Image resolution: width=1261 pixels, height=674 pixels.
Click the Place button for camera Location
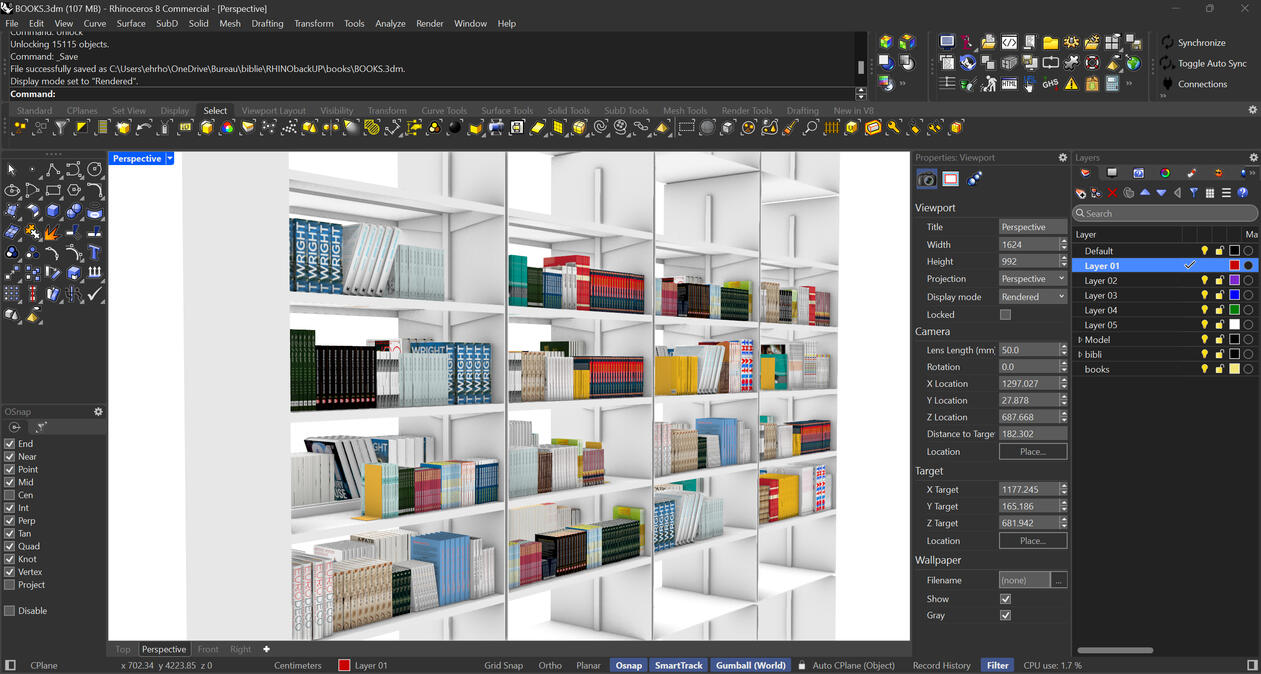1033,451
